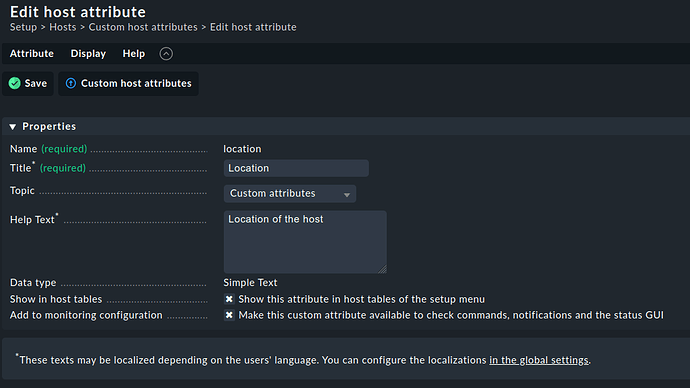Image resolution: width=690 pixels, height=388 pixels.
Task: Collapse the menu bar with the circled chevron
Action: point(166,54)
